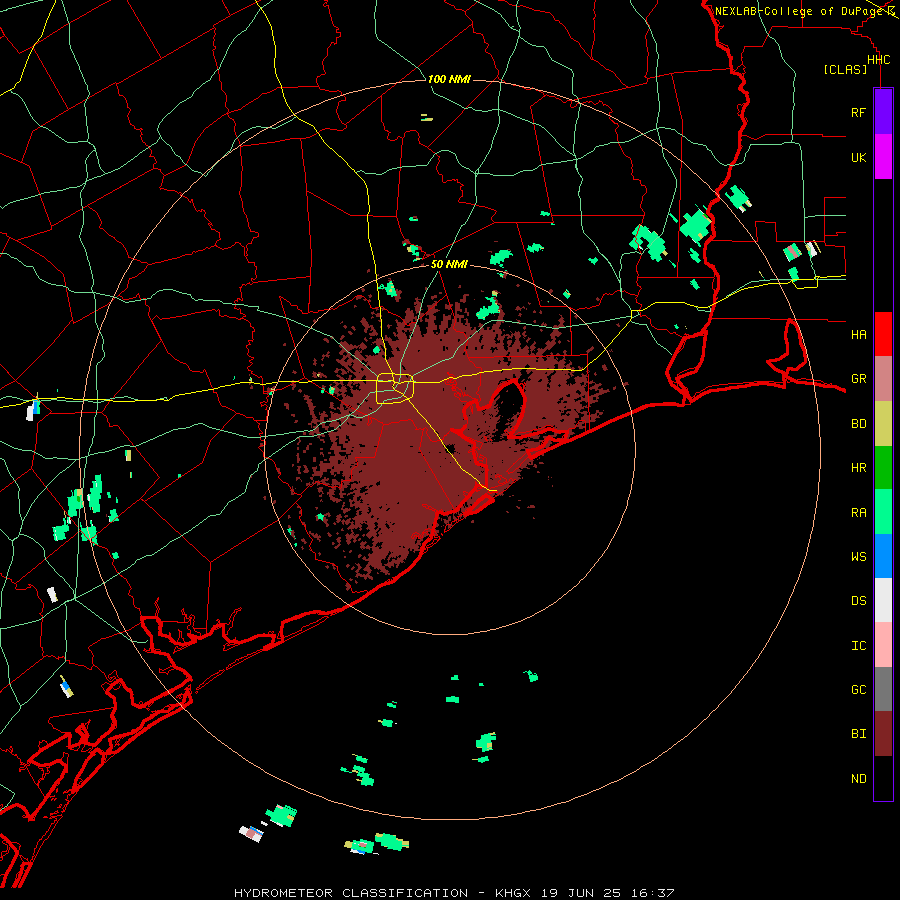
Task: Click the ND label text in the legend
Action: click(x=859, y=778)
